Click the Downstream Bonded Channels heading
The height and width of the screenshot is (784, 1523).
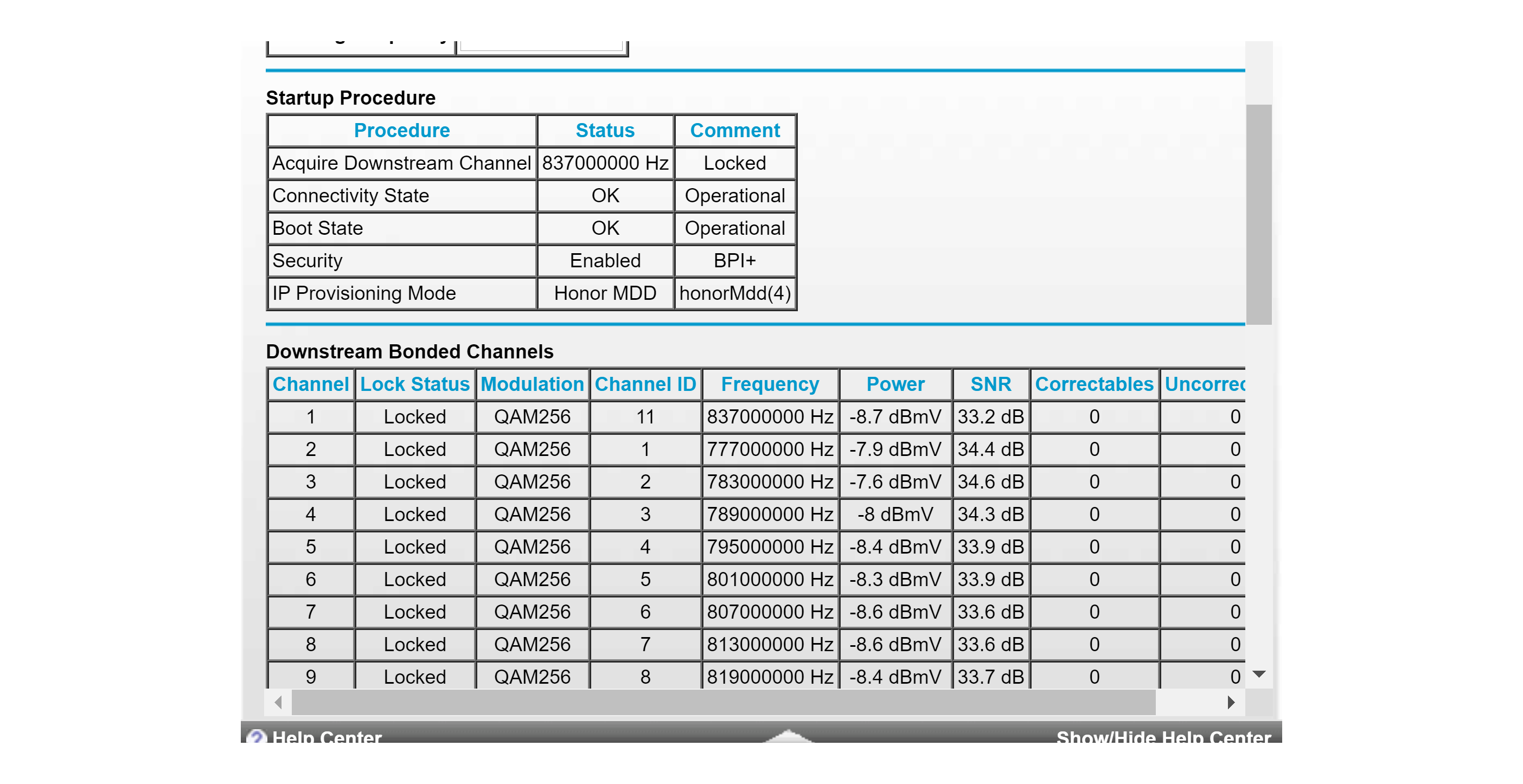coord(409,351)
